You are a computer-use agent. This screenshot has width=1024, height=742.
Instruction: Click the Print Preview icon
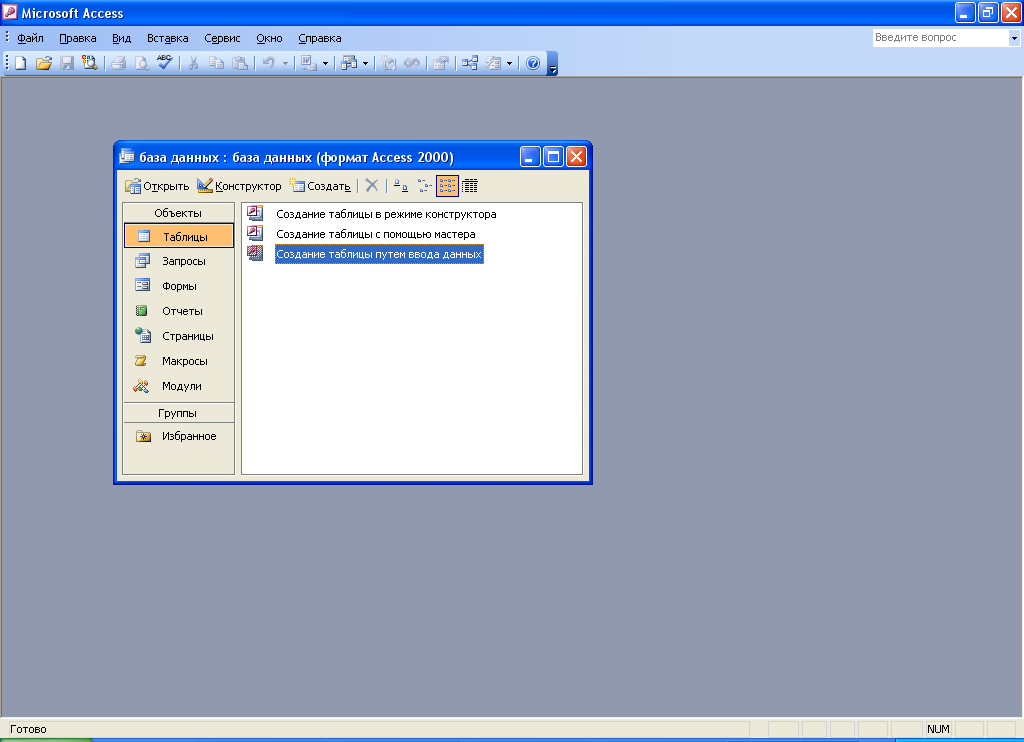141,63
